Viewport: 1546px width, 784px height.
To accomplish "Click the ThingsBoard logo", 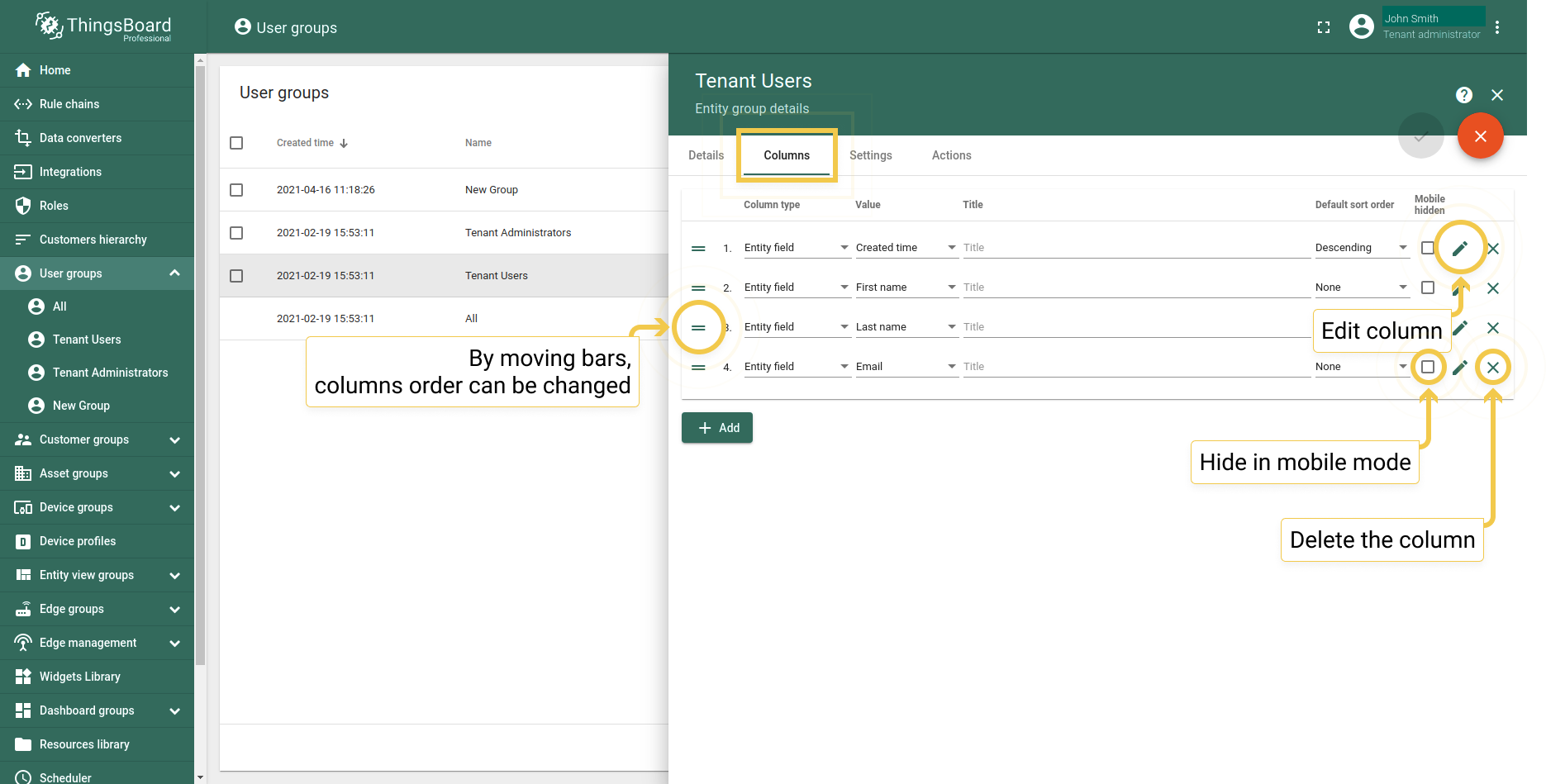I will tap(103, 26).
